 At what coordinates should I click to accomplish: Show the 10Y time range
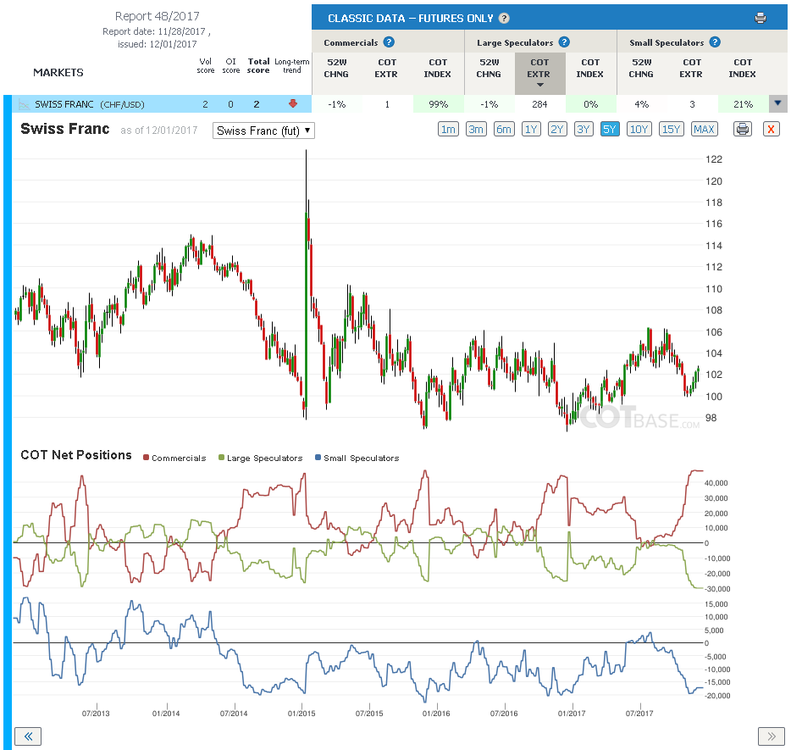639,129
